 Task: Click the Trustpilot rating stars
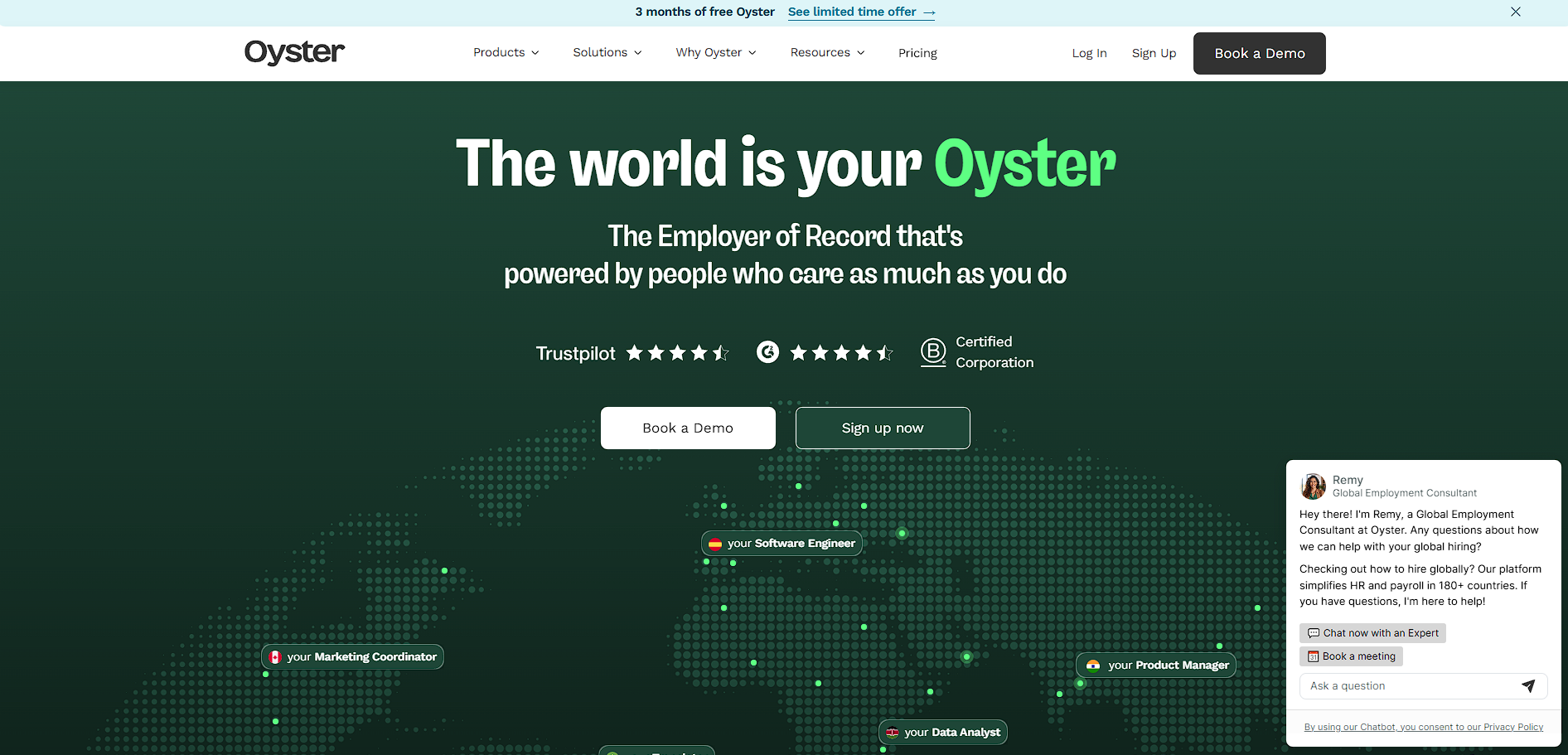(x=678, y=353)
